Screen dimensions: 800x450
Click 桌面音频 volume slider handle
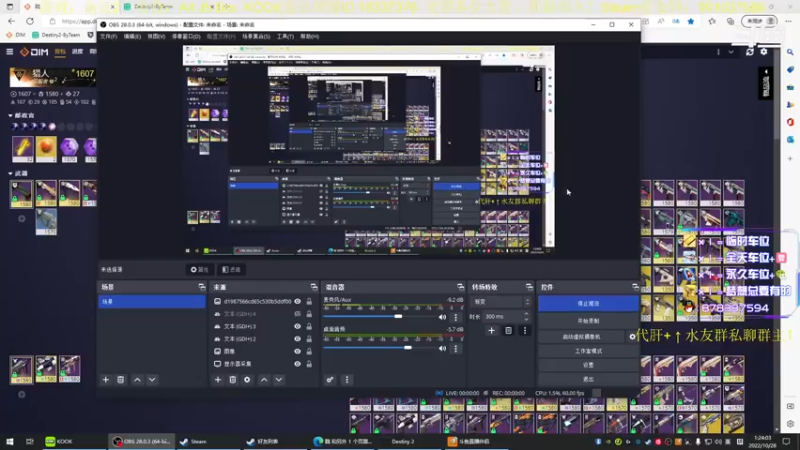point(408,348)
